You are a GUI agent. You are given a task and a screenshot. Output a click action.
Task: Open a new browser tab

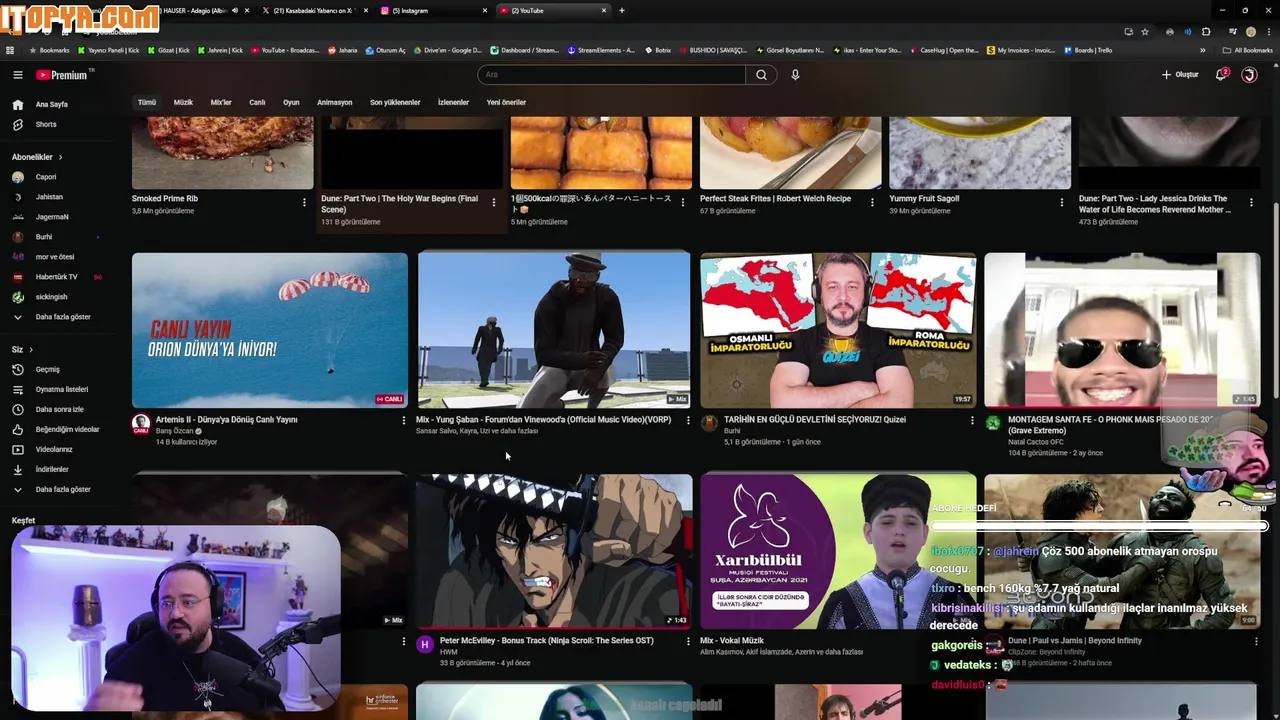622,10
